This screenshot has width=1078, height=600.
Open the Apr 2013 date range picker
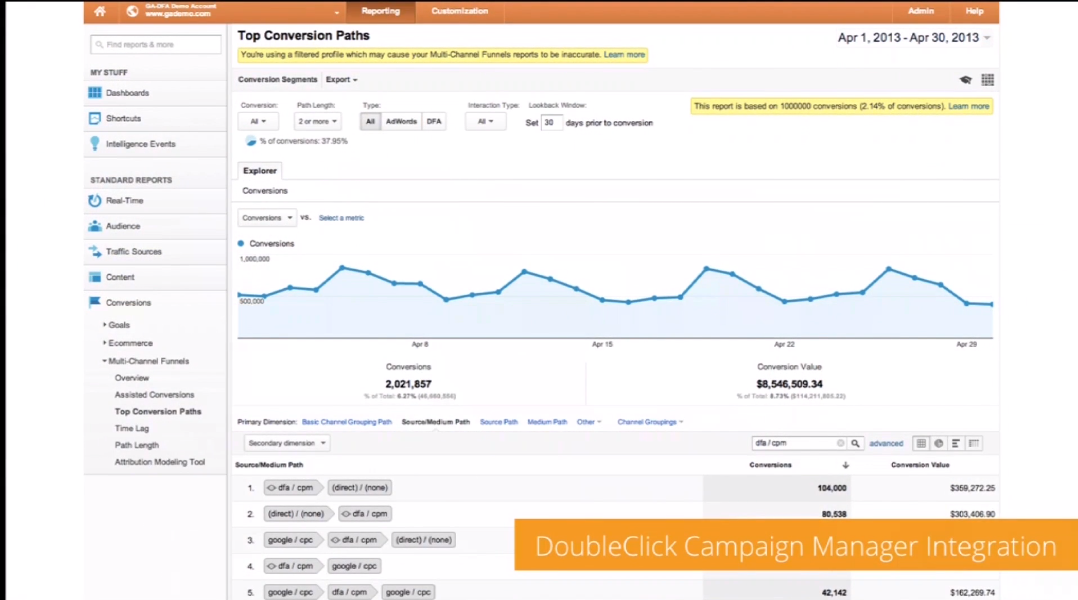914,38
